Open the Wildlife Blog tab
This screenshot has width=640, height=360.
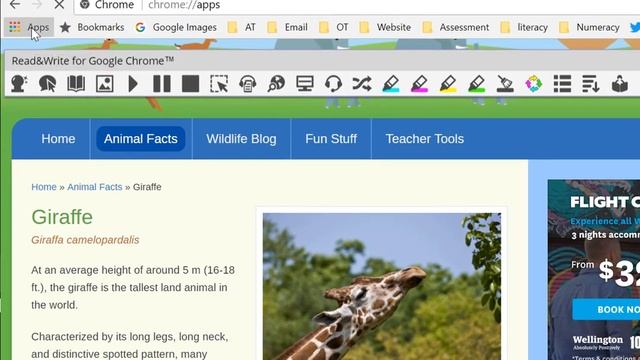click(x=241, y=139)
